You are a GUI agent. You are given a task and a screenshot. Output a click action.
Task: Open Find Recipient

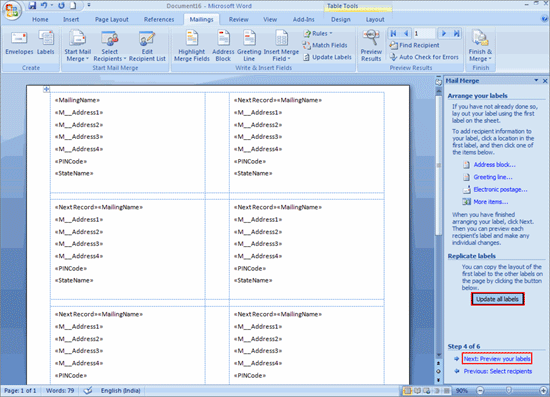pyautogui.click(x=414, y=45)
